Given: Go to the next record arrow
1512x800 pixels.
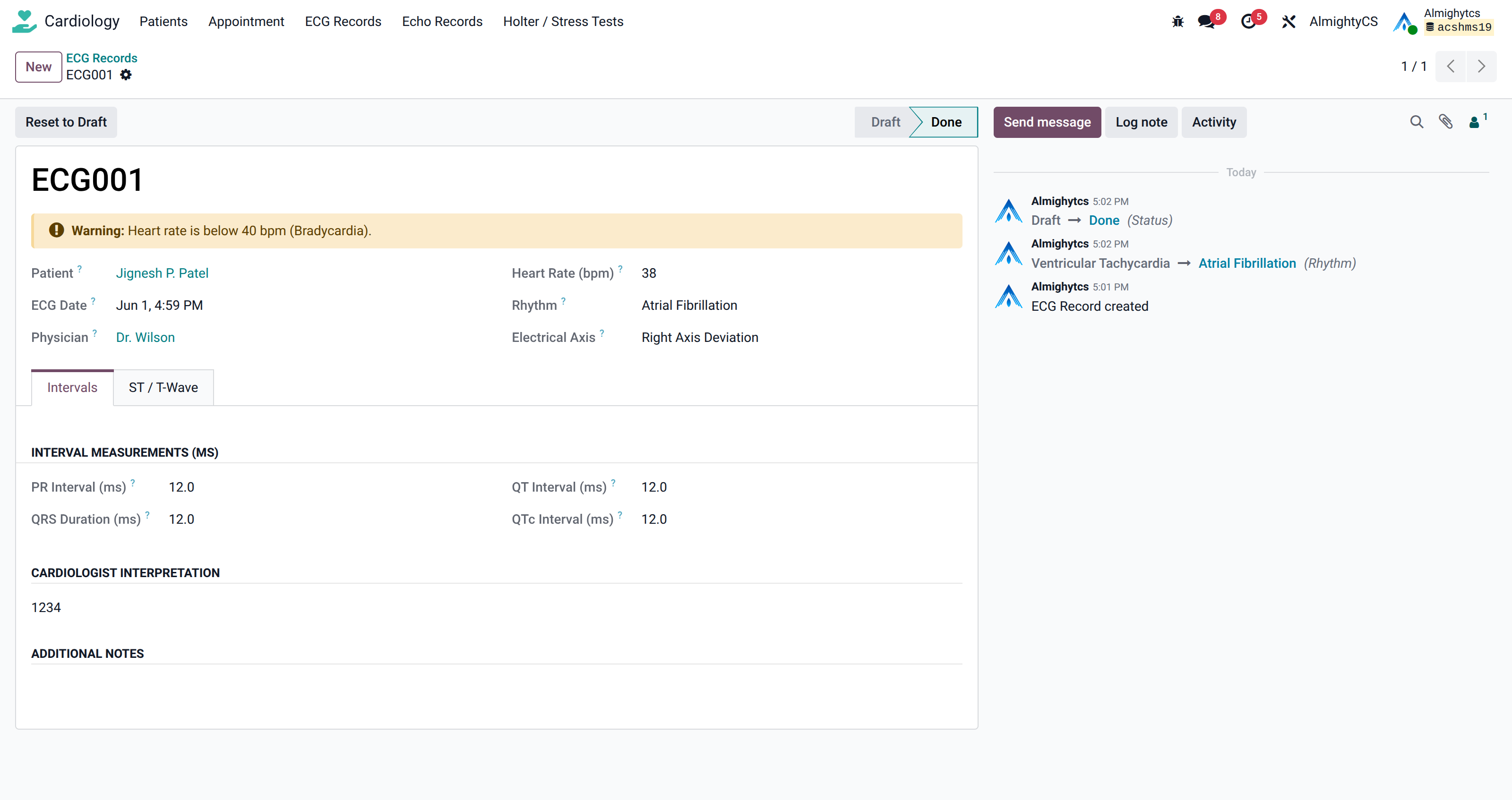Looking at the screenshot, I should [x=1481, y=66].
